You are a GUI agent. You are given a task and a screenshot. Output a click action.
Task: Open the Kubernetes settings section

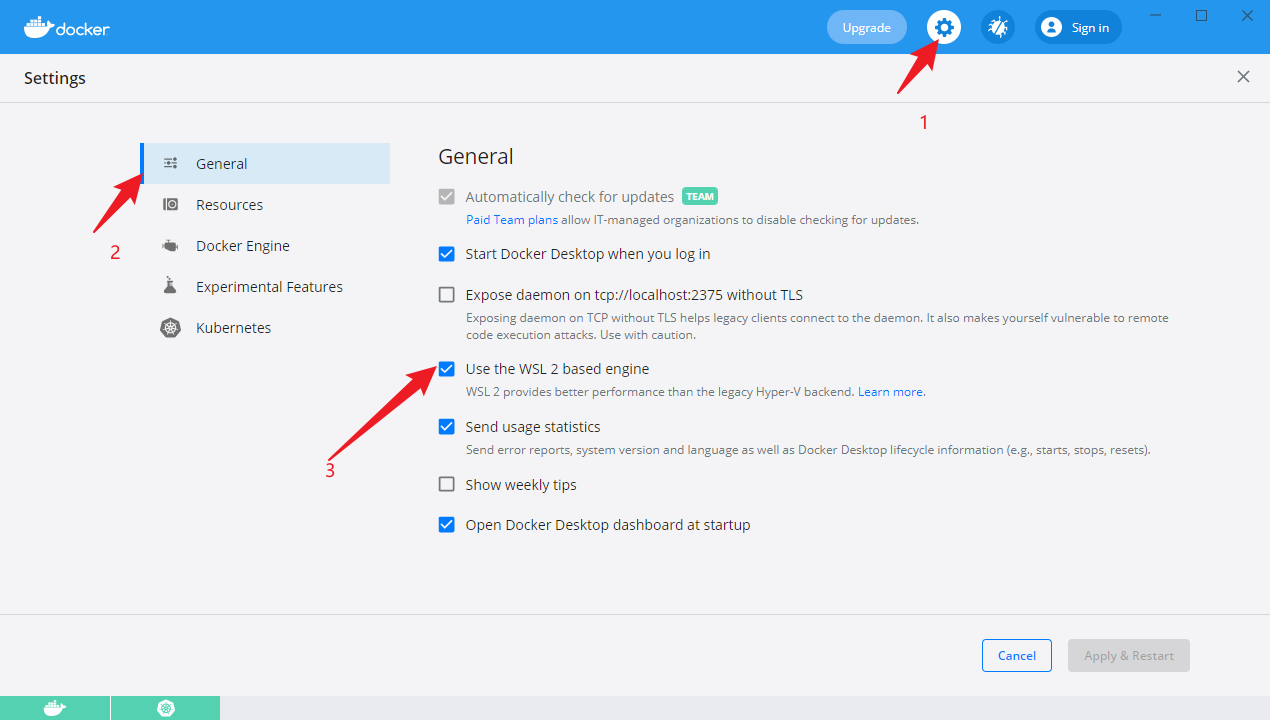(x=265, y=327)
